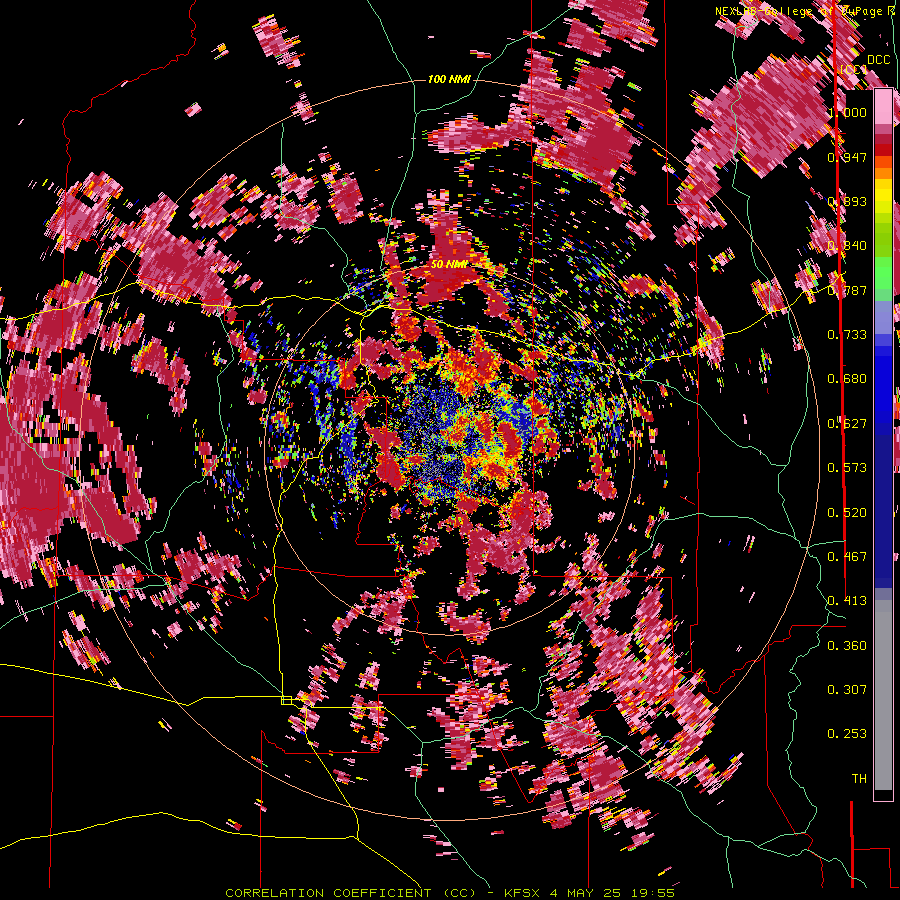The height and width of the screenshot is (900, 900).
Task: Click the 0.840 scale value
Action: coord(847,246)
